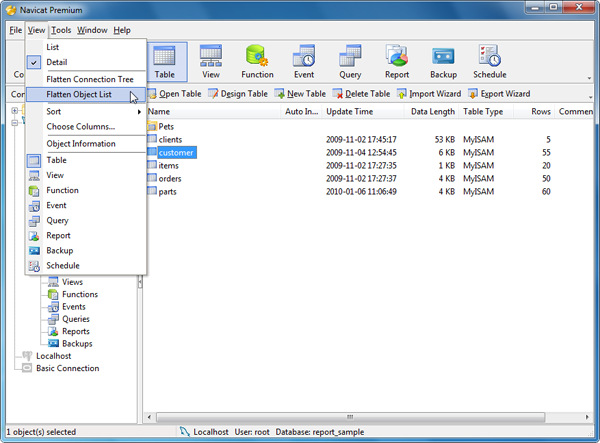The width and height of the screenshot is (600, 443).
Task: Sort by Name column header
Action: point(213,112)
